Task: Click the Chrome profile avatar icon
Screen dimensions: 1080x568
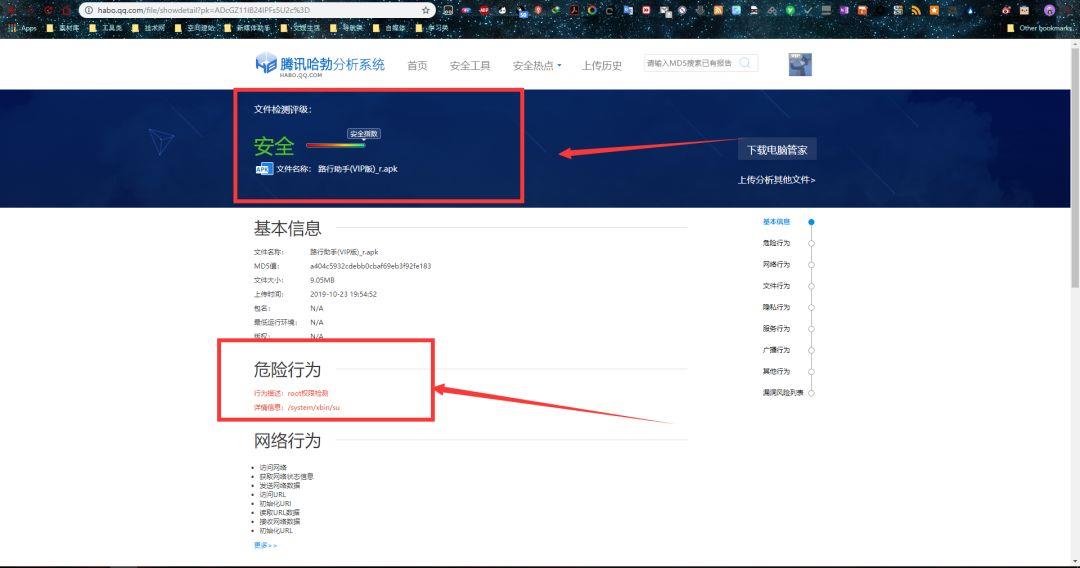Action: [1050, 10]
